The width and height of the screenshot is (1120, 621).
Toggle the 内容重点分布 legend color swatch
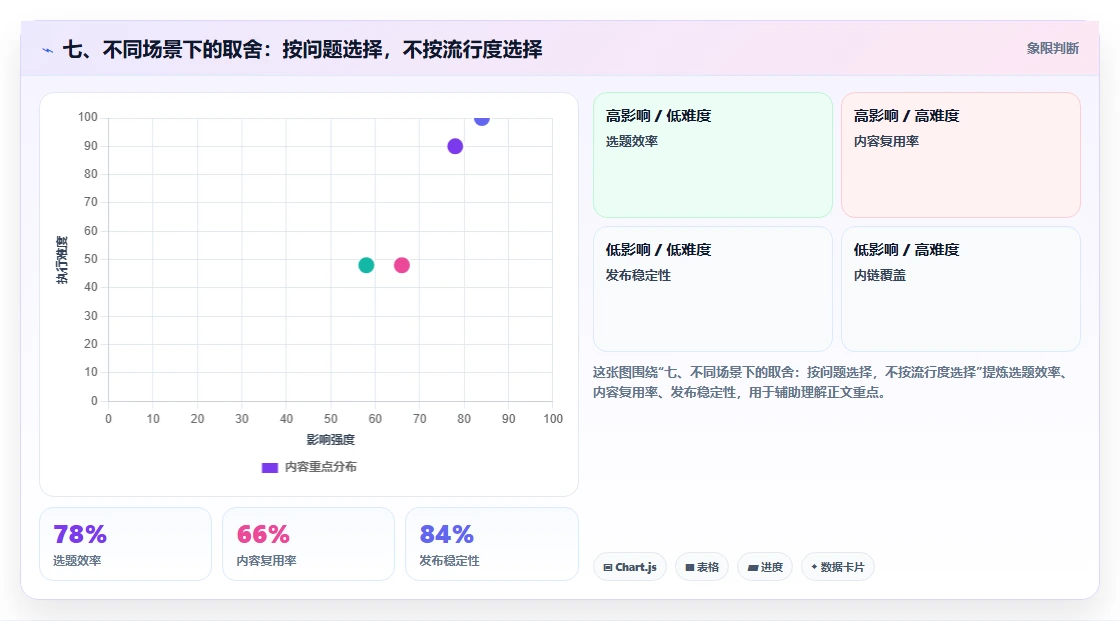pyautogui.click(x=269, y=467)
